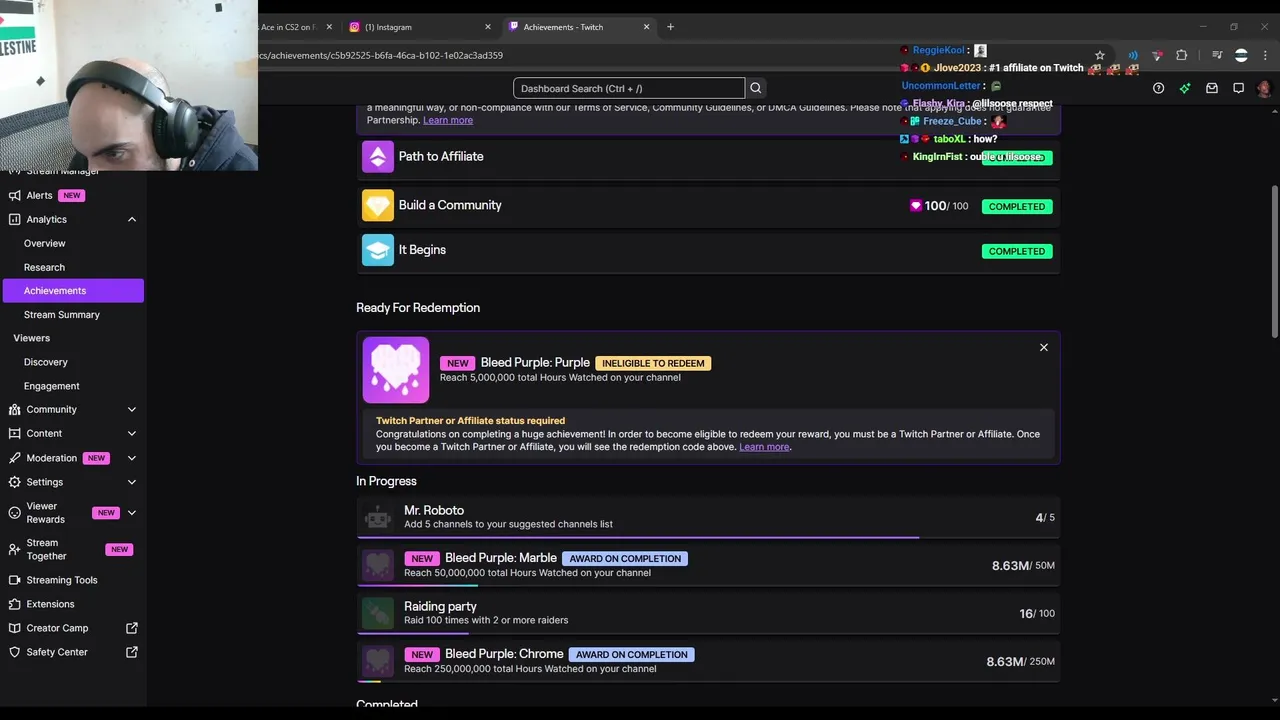1280x720 pixels.
Task: Click the Alerts megaphone icon in the sidebar
Action: 14,195
